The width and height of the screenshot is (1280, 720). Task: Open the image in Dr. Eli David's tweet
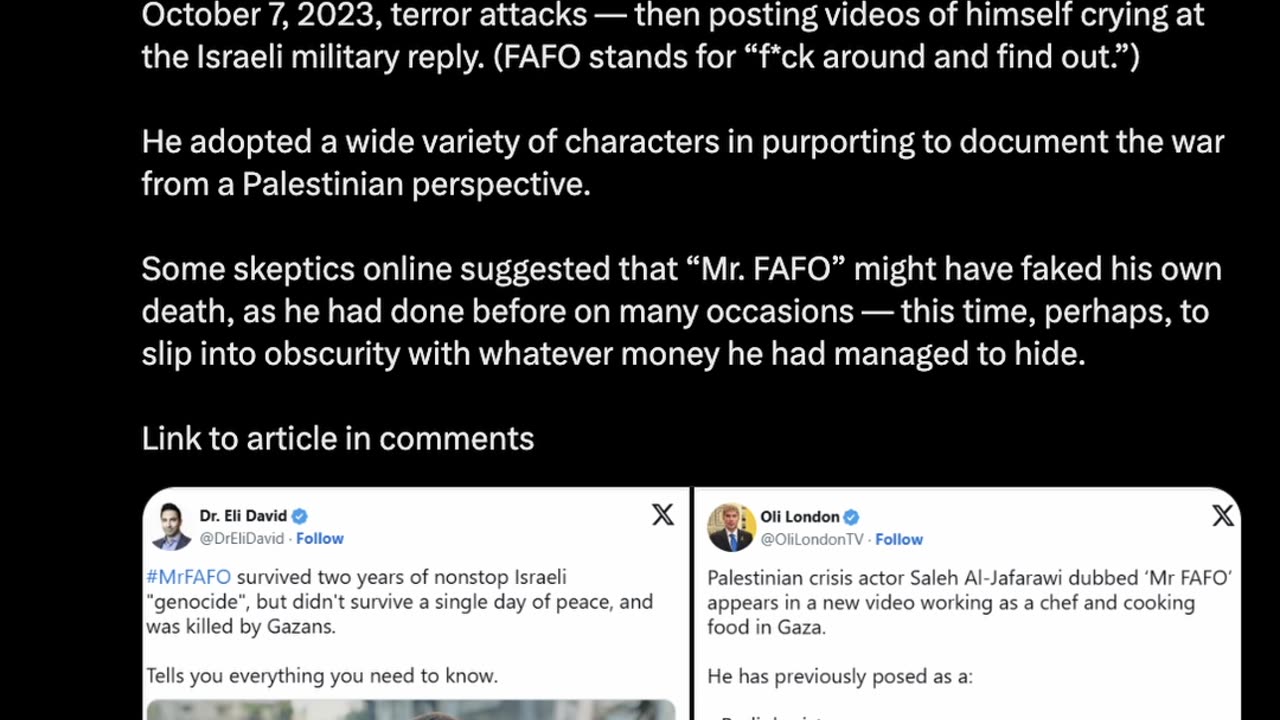coord(411,710)
